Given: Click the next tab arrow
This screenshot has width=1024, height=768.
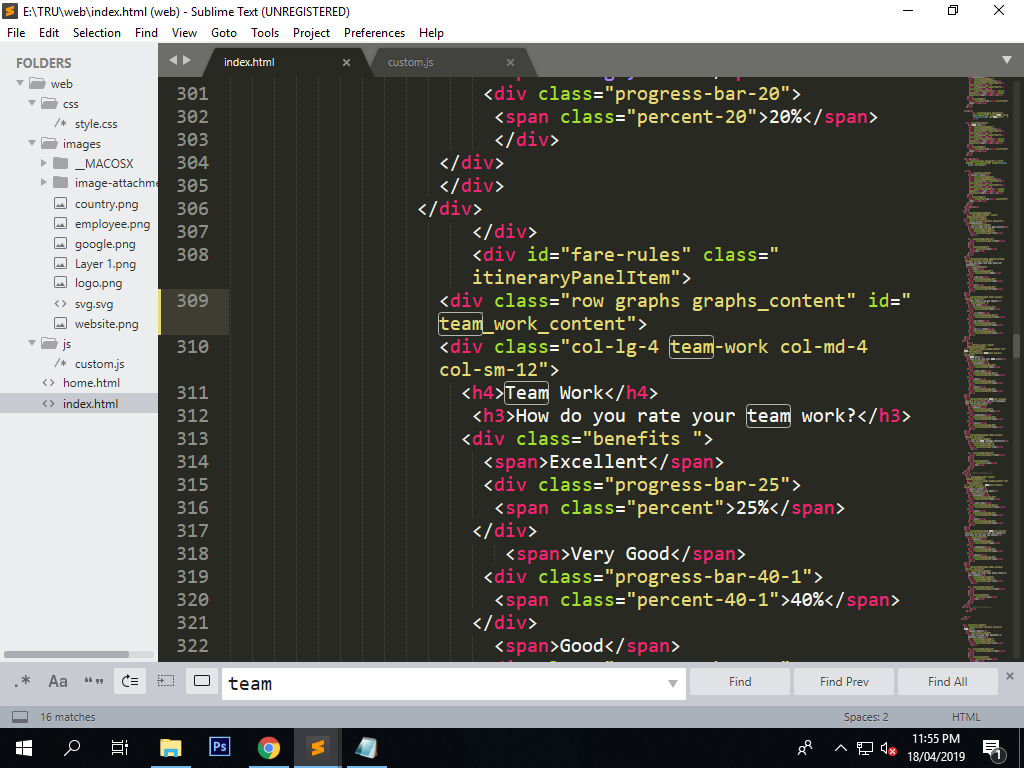Looking at the screenshot, I should click(186, 61).
